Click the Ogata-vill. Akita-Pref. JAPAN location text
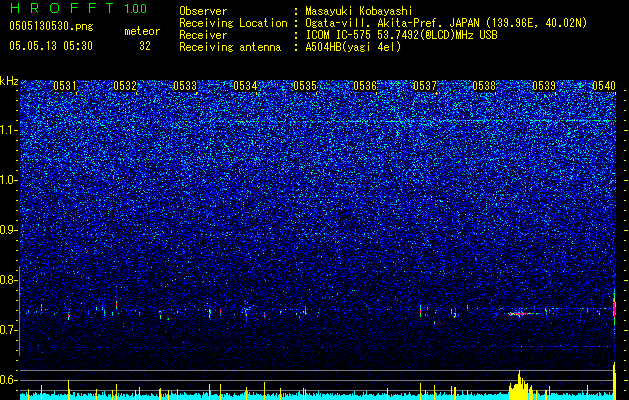This screenshot has height=400, width=629. [446, 23]
